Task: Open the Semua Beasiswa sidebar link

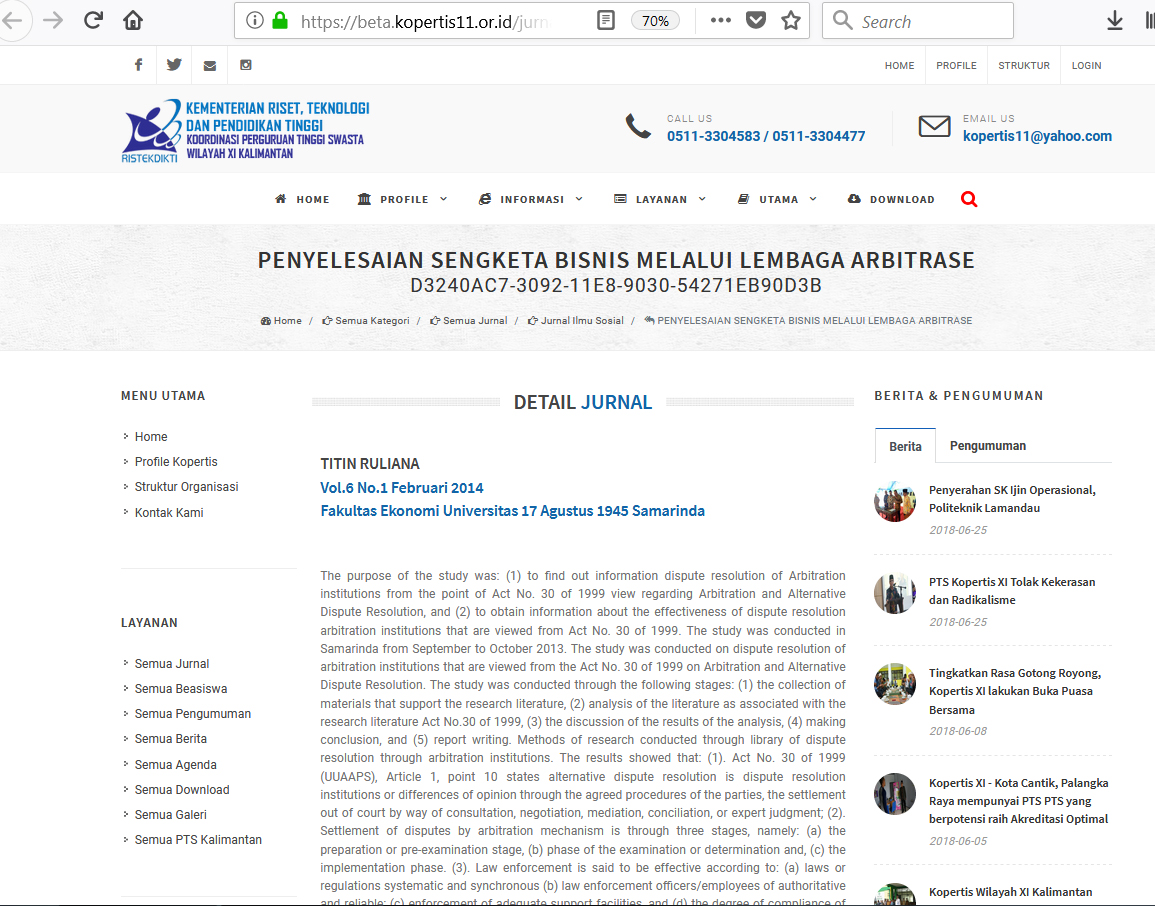Action: coord(181,689)
